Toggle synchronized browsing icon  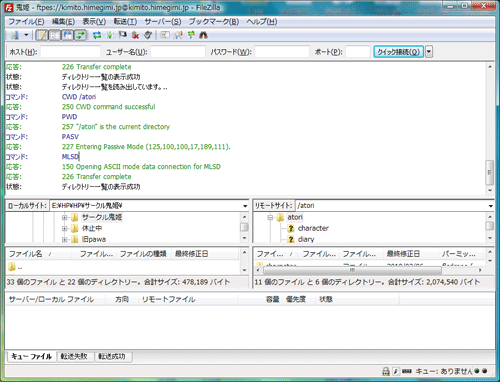tap(191, 35)
